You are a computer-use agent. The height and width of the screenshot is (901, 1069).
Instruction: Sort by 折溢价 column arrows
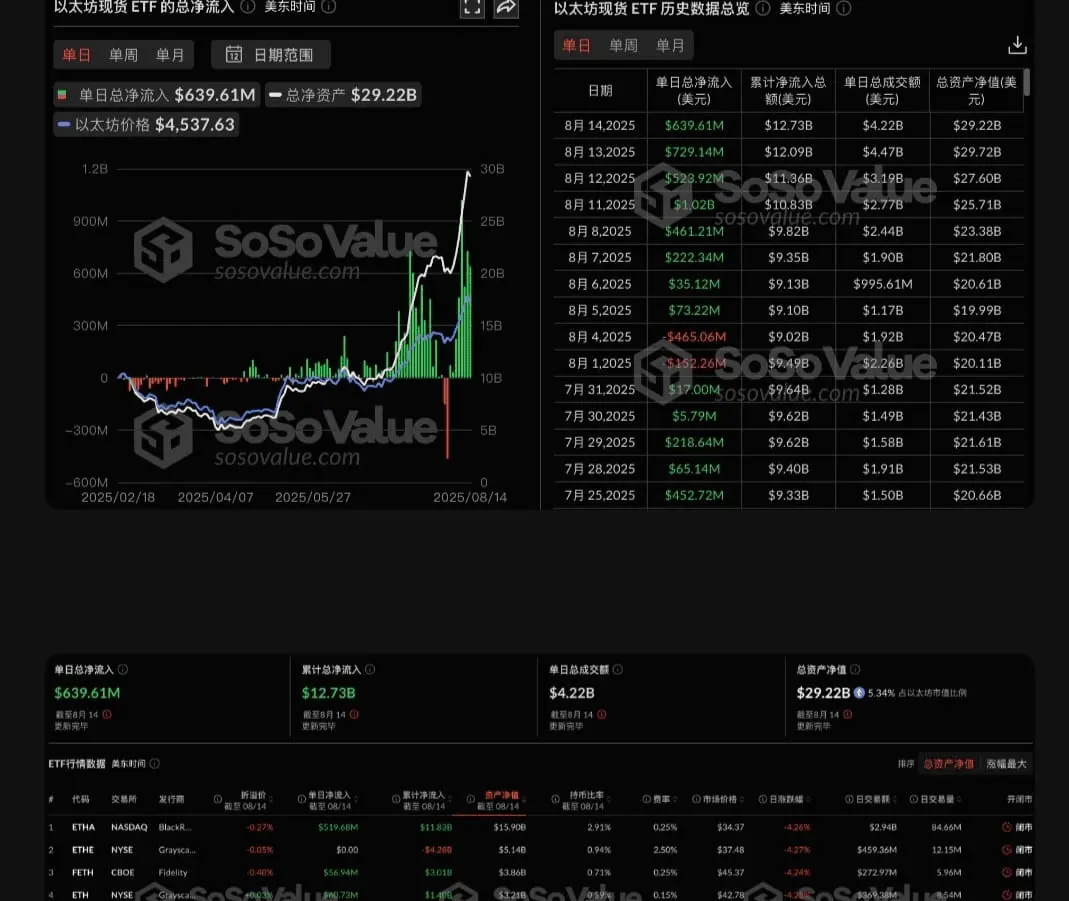pyautogui.click(x=271, y=799)
